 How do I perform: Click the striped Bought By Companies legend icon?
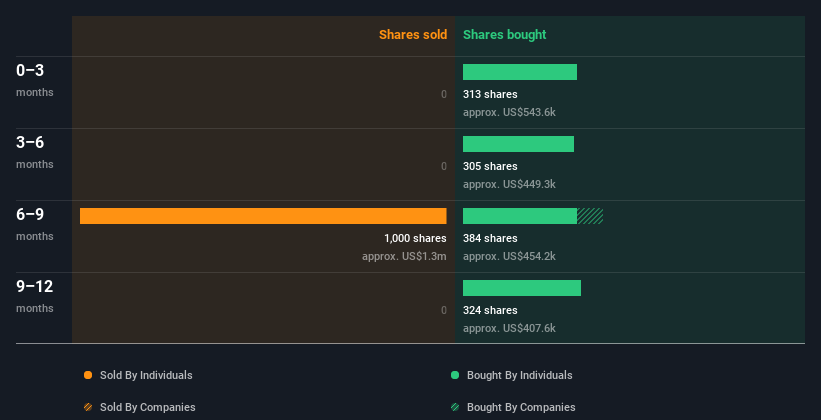click(455, 407)
